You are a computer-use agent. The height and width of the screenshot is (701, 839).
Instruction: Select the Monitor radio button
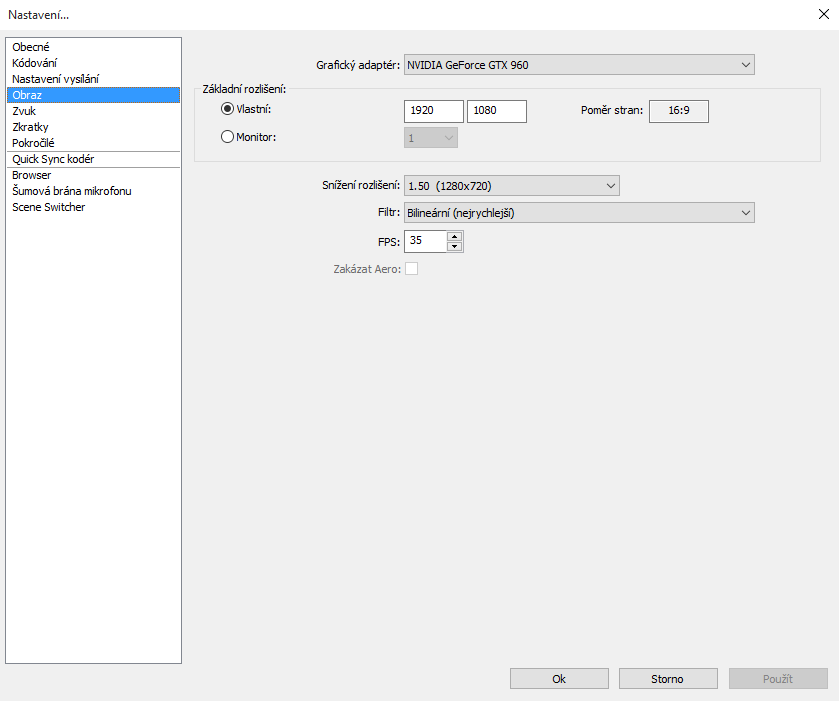(x=227, y=137)
